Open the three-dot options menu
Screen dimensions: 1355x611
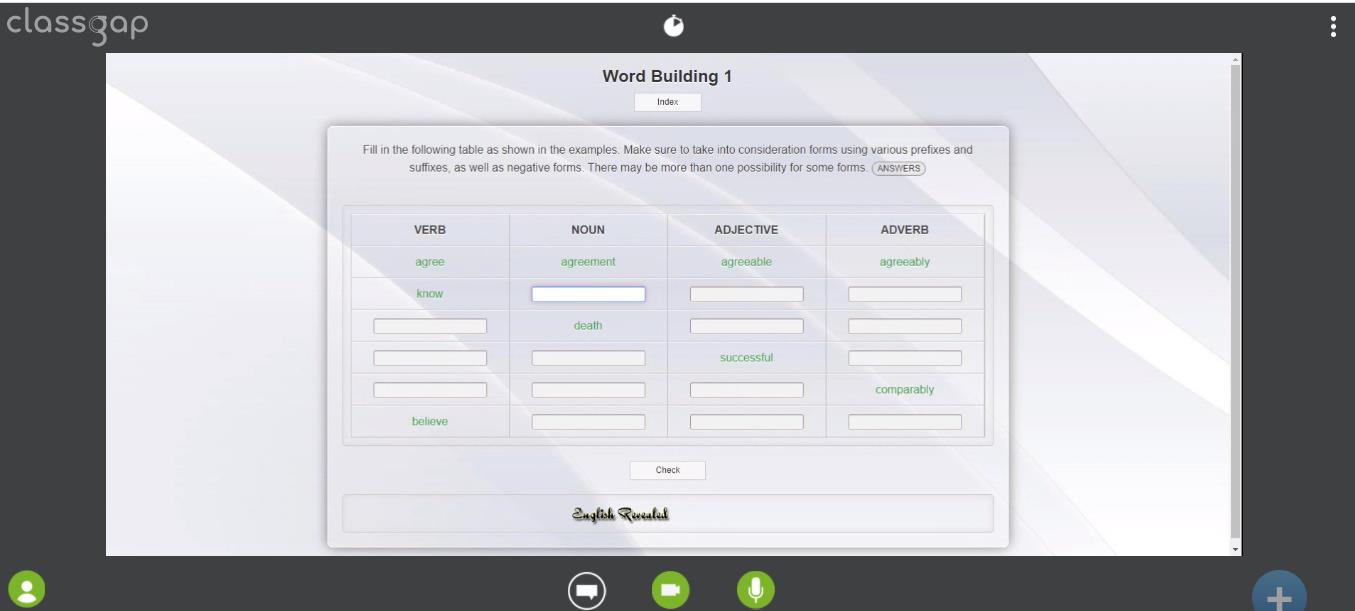1333,27
